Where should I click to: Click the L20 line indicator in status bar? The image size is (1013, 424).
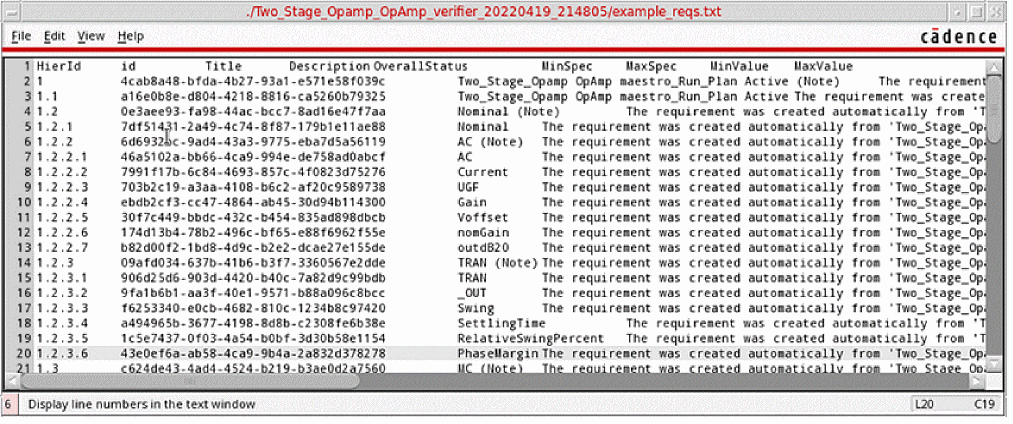tap(924, 405)
